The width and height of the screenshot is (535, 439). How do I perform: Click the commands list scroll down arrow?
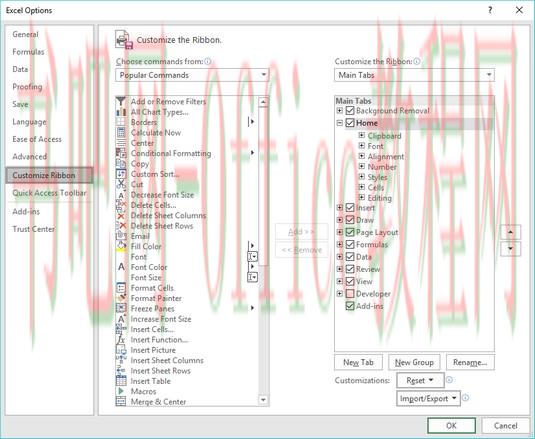point(263,400)
